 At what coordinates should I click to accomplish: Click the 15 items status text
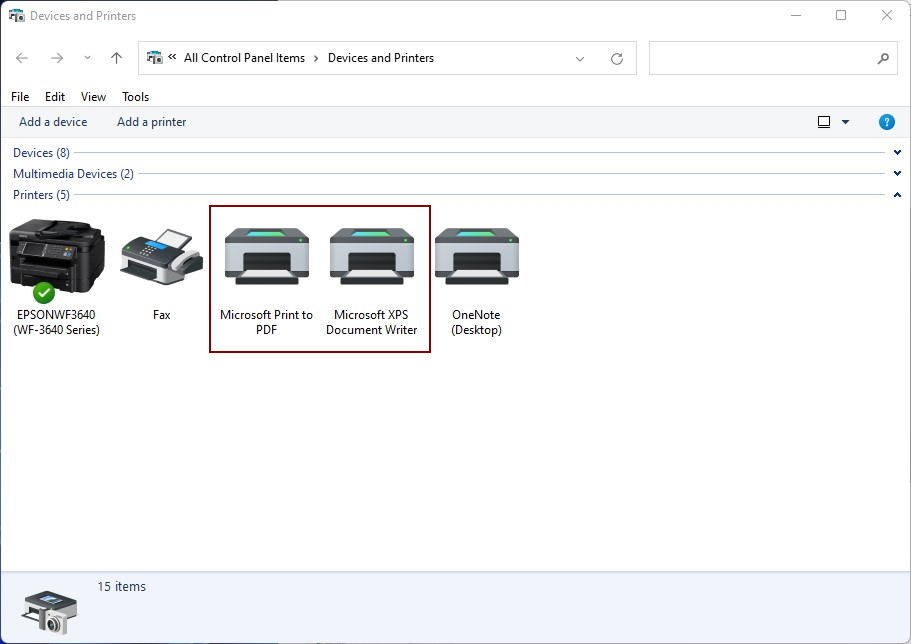click(x=121, y=587)
